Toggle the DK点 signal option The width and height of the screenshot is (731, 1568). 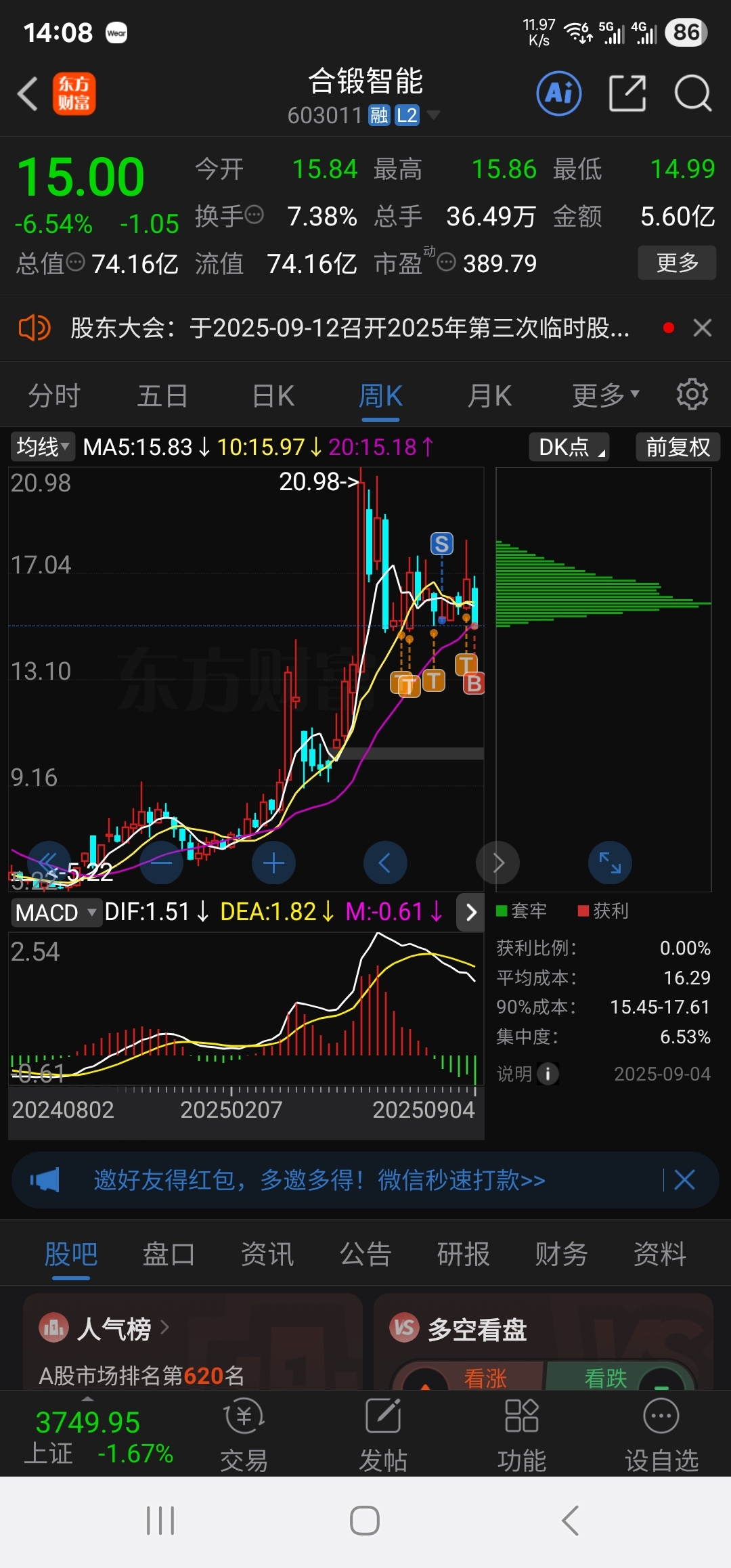[569, 447]
